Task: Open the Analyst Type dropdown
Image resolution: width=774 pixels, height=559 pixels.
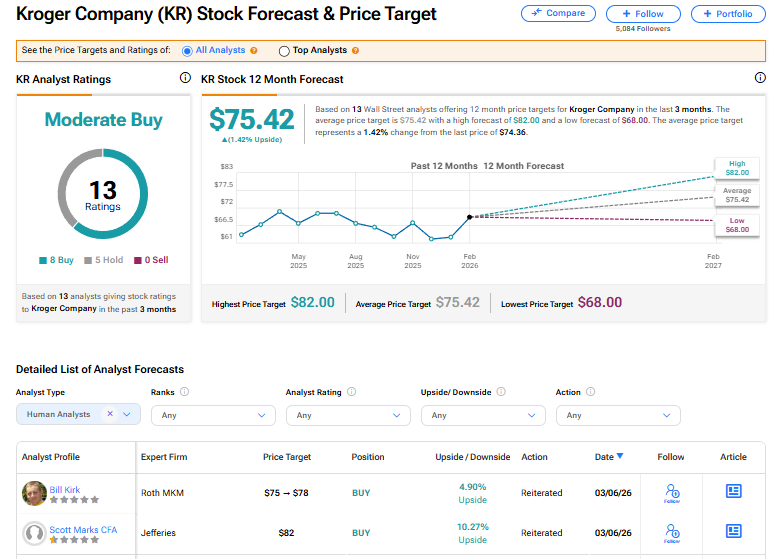Action: tap(128, 414)
